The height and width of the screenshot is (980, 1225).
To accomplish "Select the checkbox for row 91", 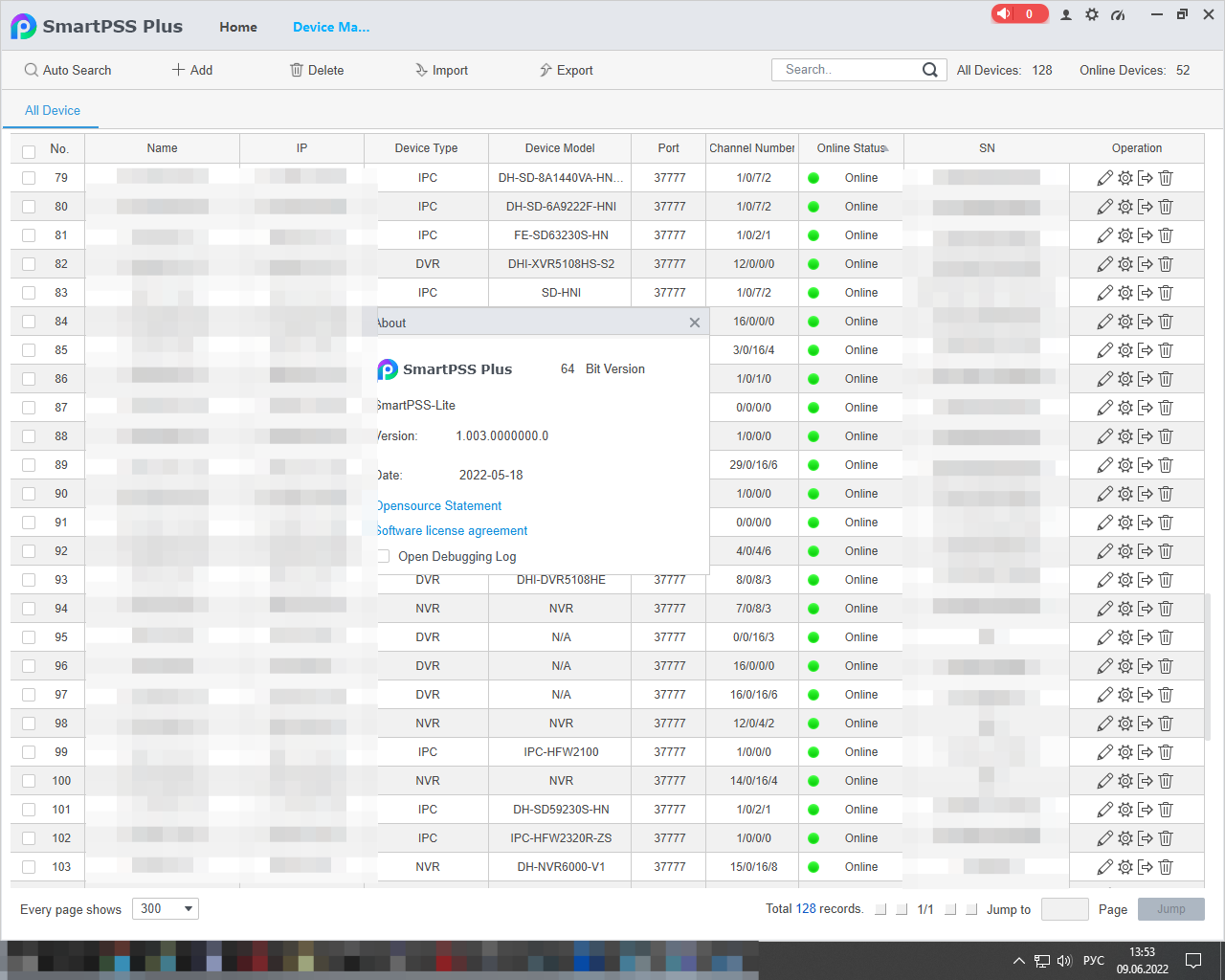I will click(x=29, y=523).
